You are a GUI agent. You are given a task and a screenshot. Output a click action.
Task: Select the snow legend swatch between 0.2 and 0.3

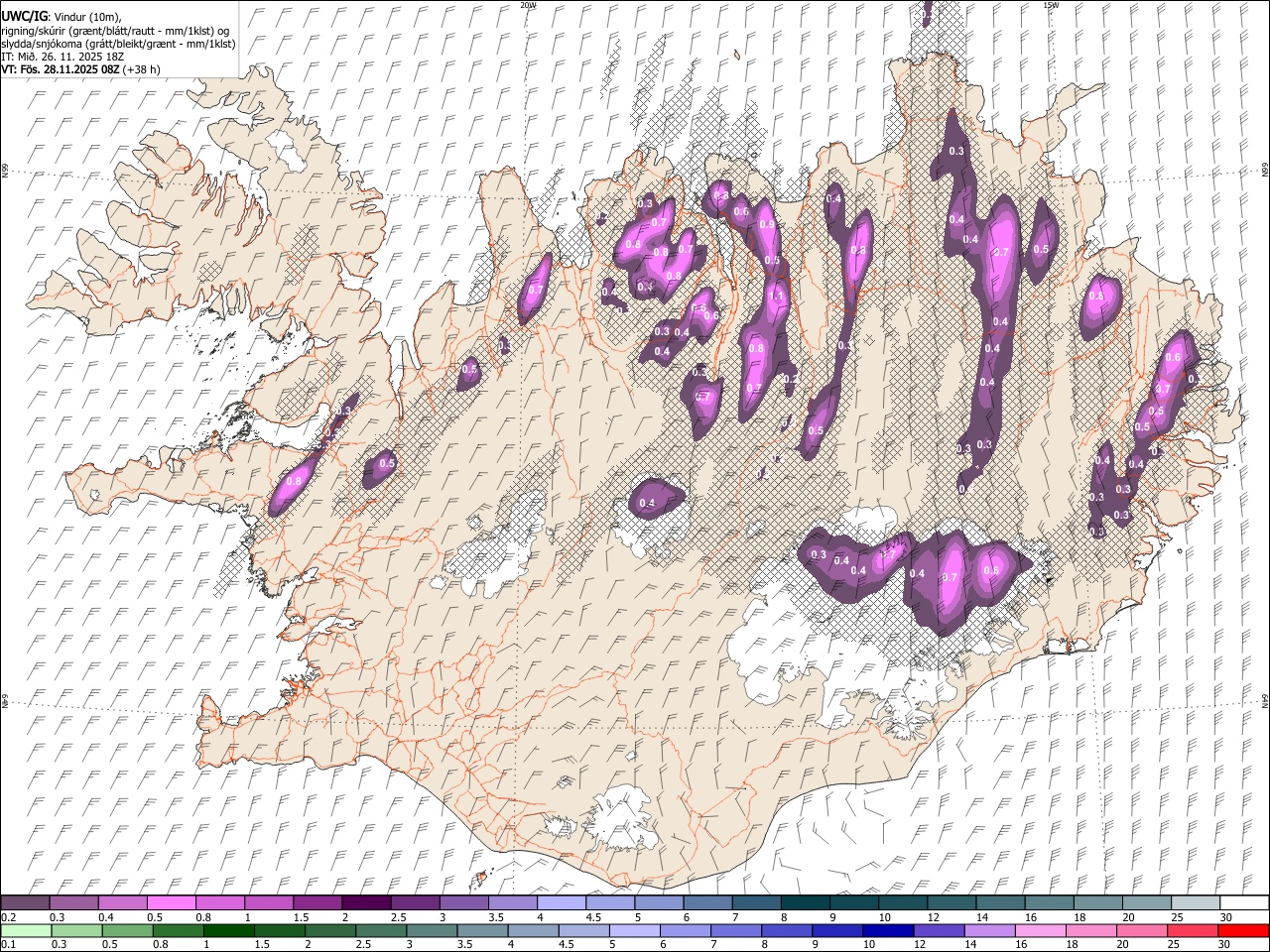[25, 902]
